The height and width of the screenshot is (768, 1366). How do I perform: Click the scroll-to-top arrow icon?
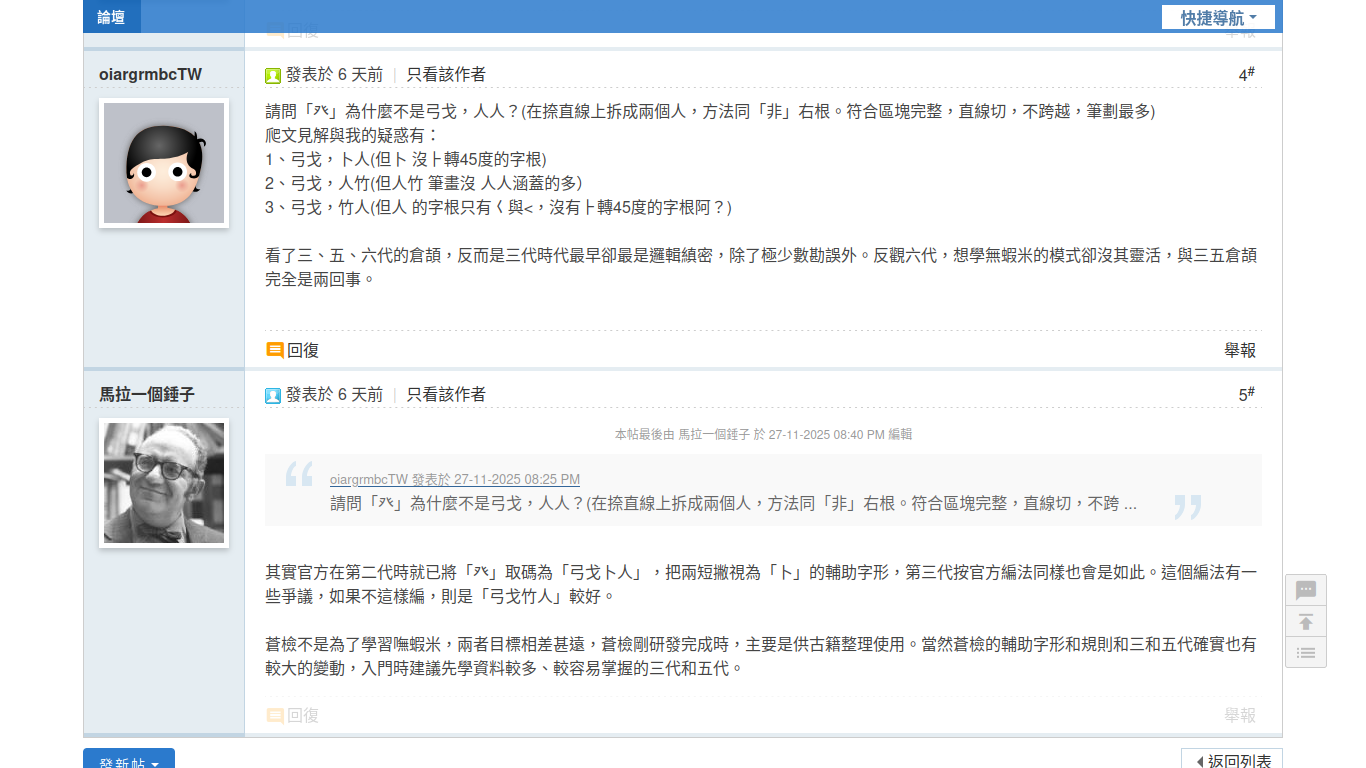coord(1305,621)
